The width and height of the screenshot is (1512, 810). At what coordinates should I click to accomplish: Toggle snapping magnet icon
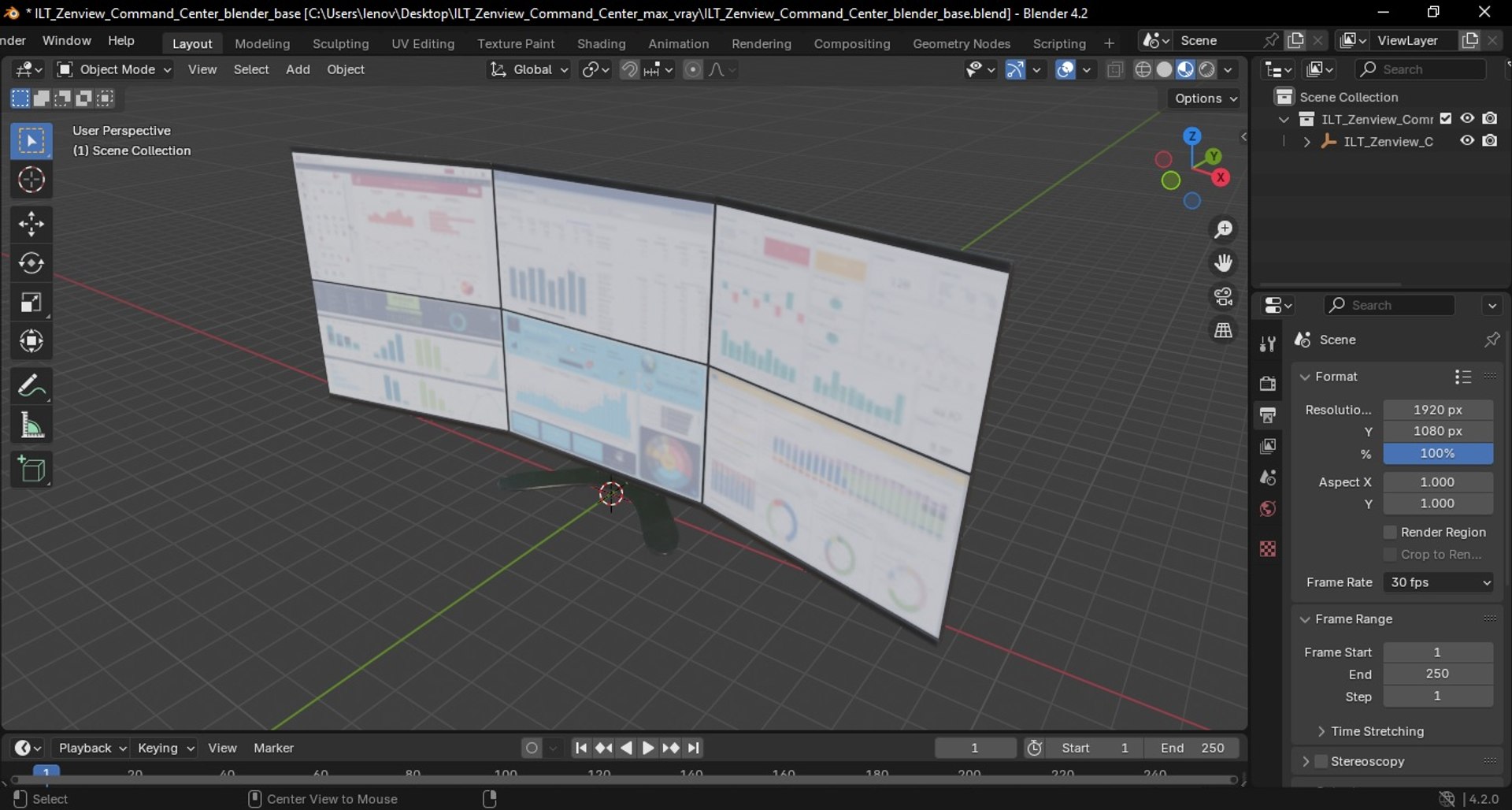click(629, 70)
